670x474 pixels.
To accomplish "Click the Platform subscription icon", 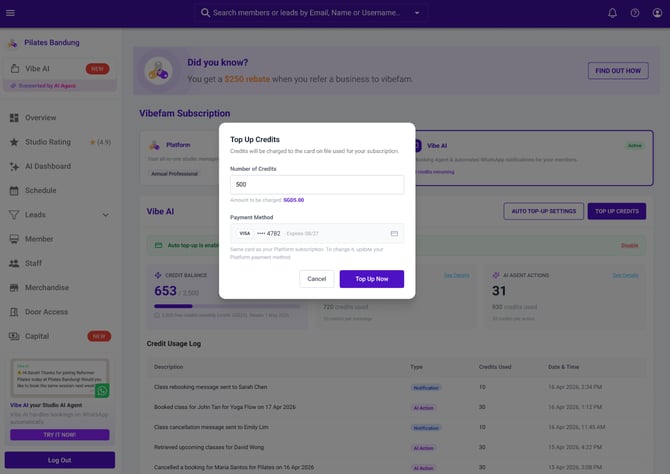I will [154, 145].
